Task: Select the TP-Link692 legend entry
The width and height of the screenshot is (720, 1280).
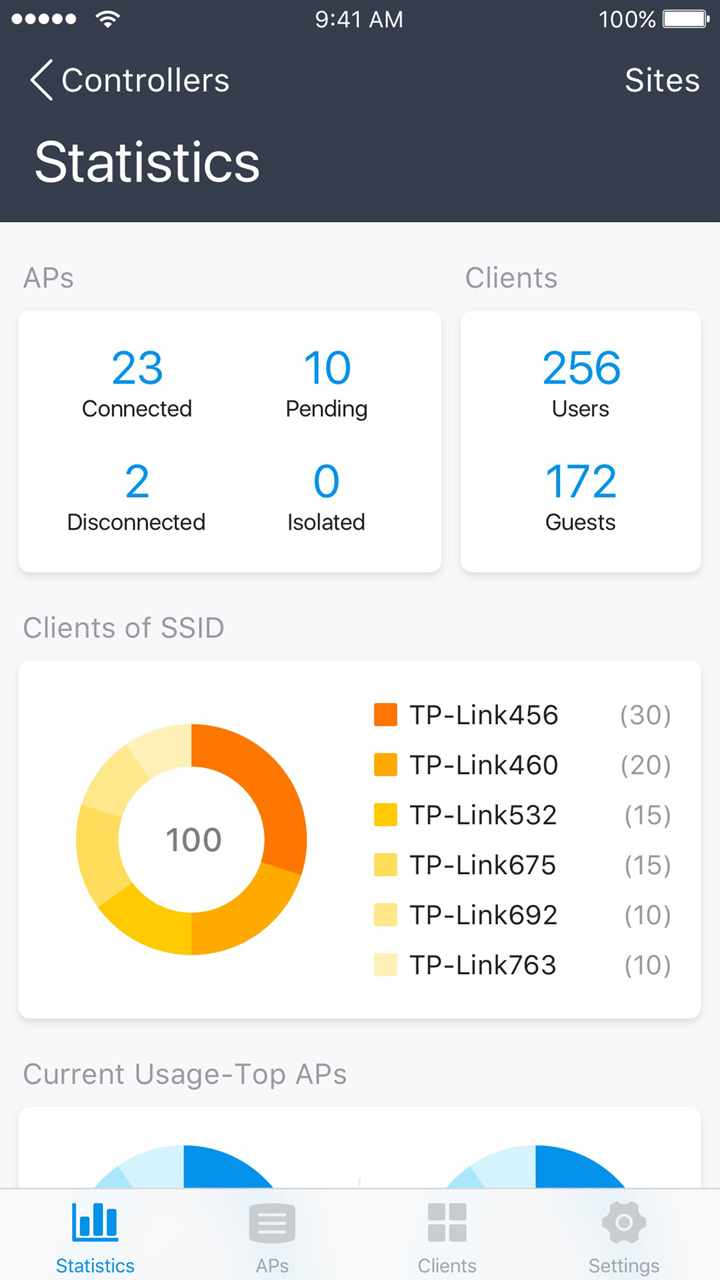Action: (x=522, y=915)
